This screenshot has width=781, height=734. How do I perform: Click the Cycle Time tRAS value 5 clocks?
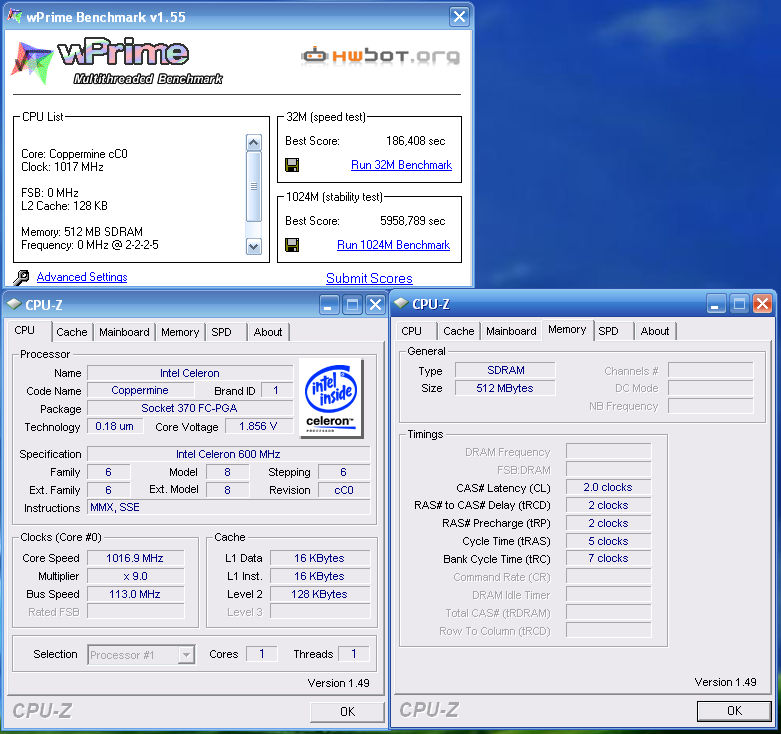[x=608, y=541]
